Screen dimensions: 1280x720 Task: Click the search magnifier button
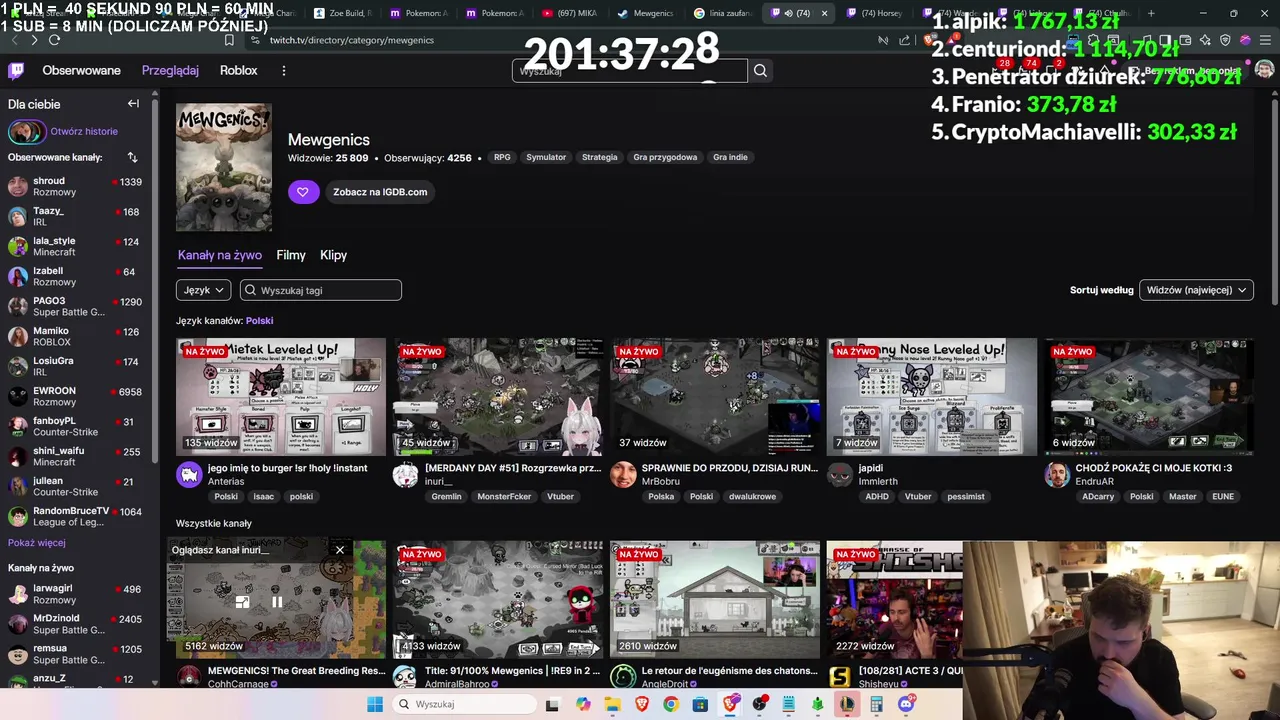coord(761,71)
